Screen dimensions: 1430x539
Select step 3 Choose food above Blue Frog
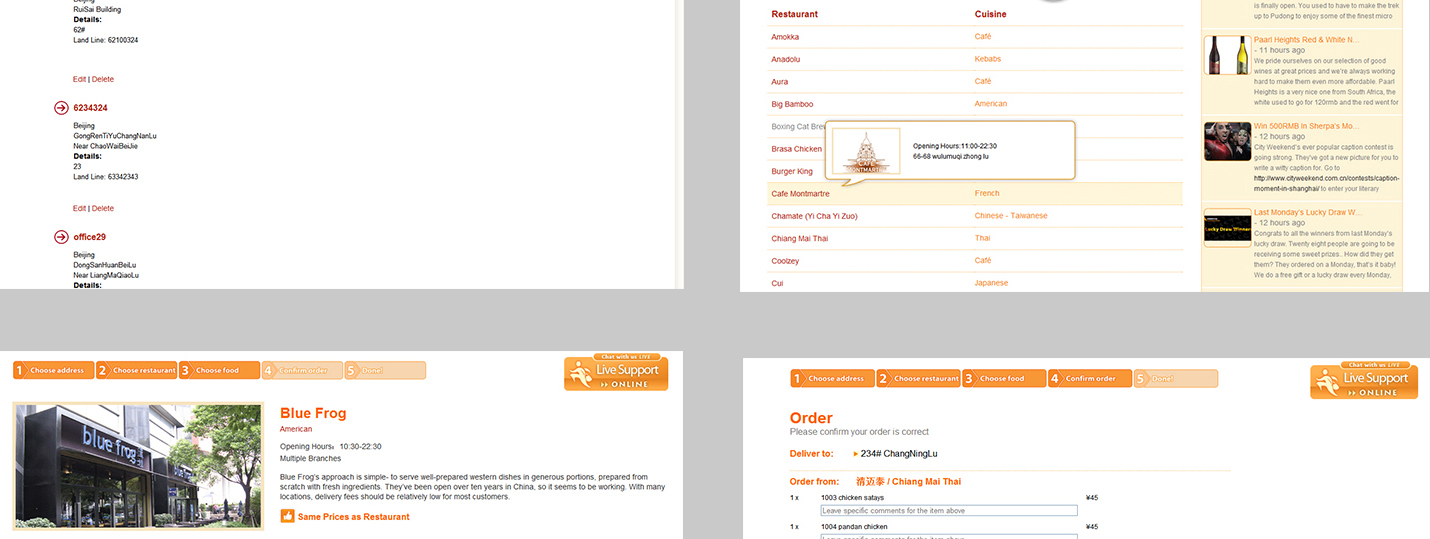tap(219, 371)
